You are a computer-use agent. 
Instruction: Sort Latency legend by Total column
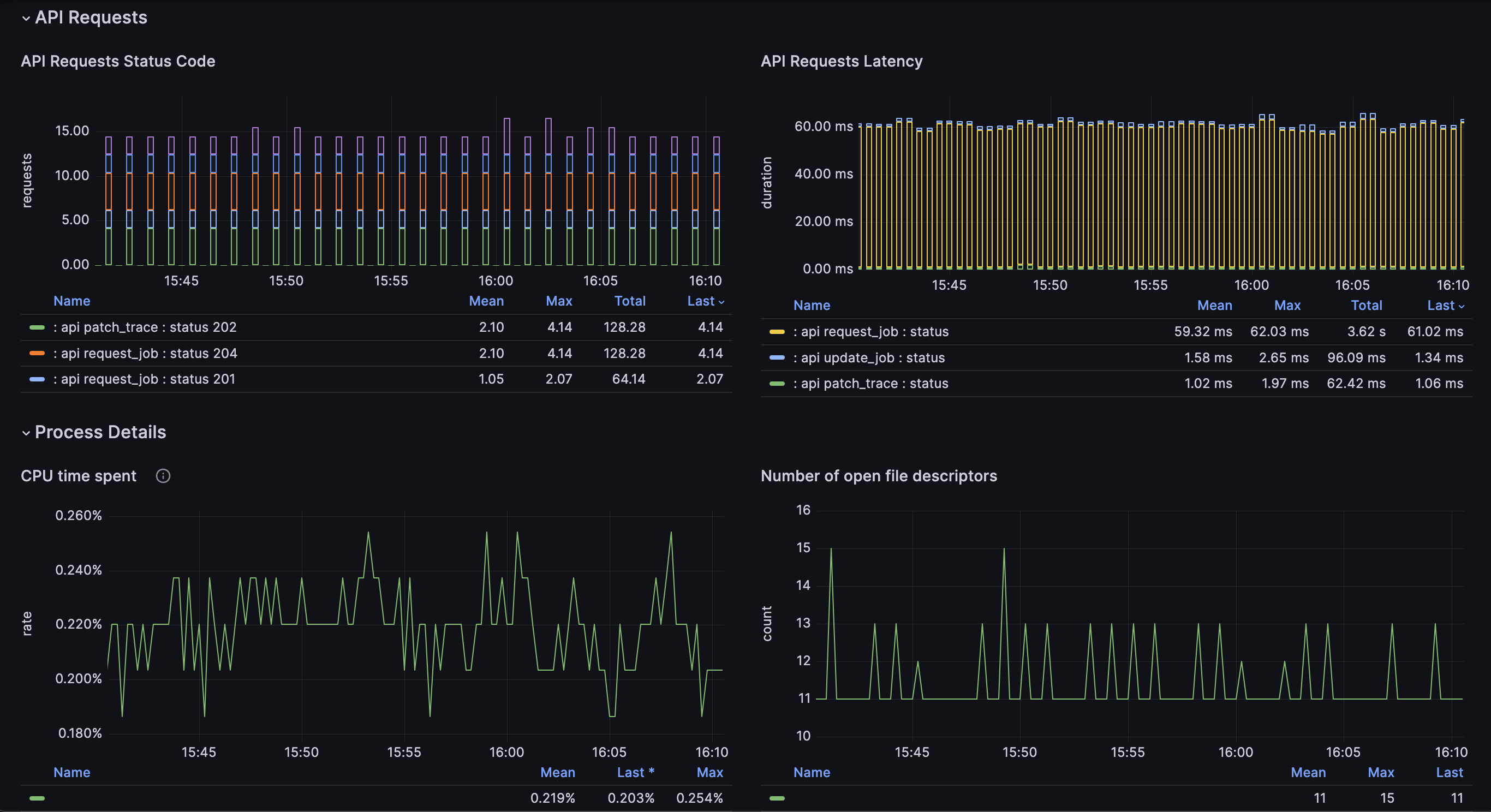(x=1366, y=306)
